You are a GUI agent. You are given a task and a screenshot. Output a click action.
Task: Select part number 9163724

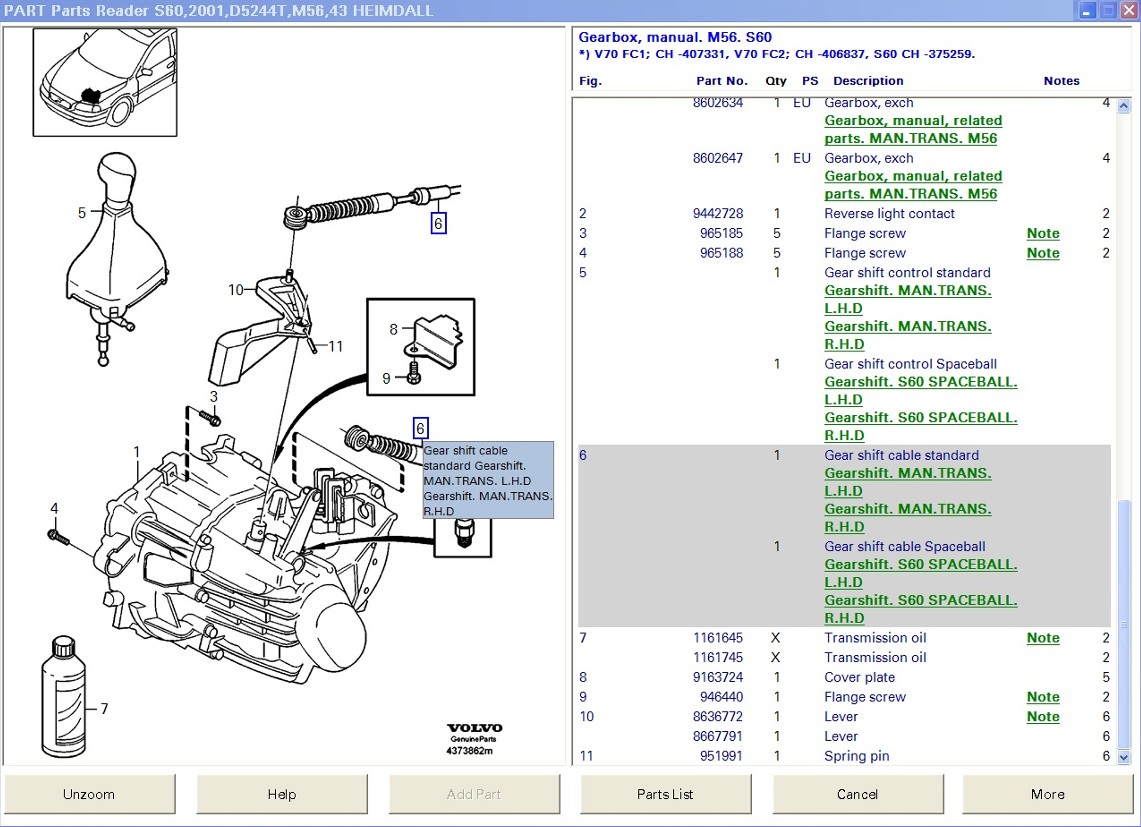point(717,677)
